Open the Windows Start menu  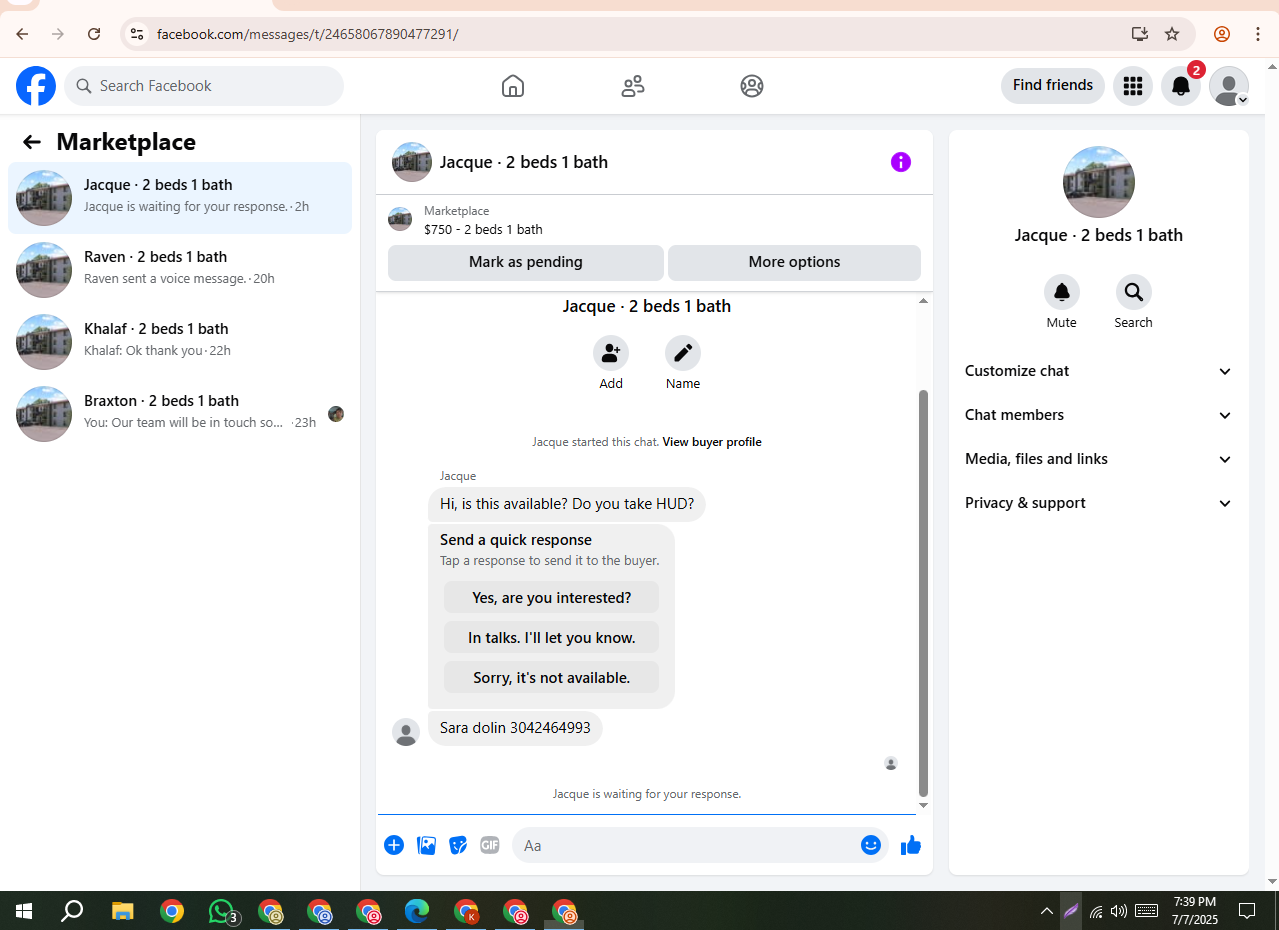[x=24, y=911]
